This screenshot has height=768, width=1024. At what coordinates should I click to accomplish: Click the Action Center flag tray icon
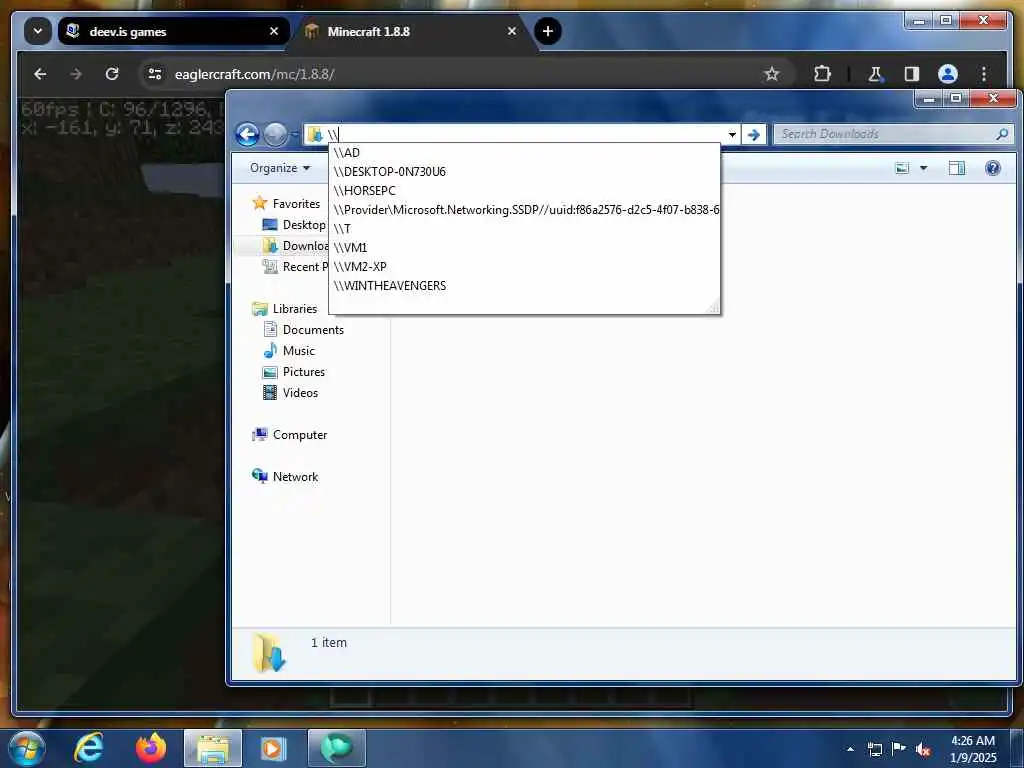point(899,749)
